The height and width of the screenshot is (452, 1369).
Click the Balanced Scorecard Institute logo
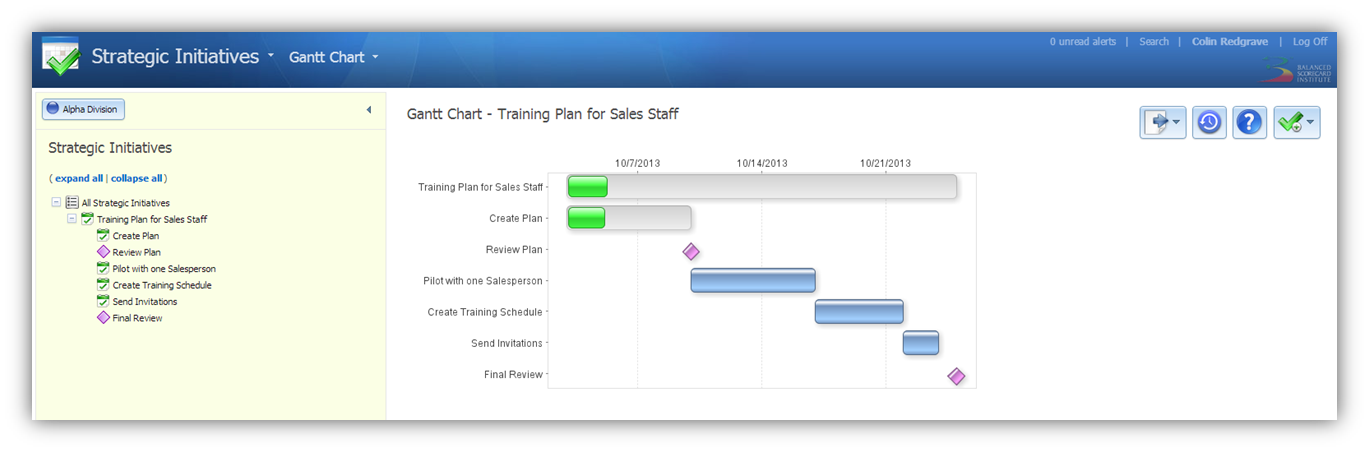(1295, 68)
